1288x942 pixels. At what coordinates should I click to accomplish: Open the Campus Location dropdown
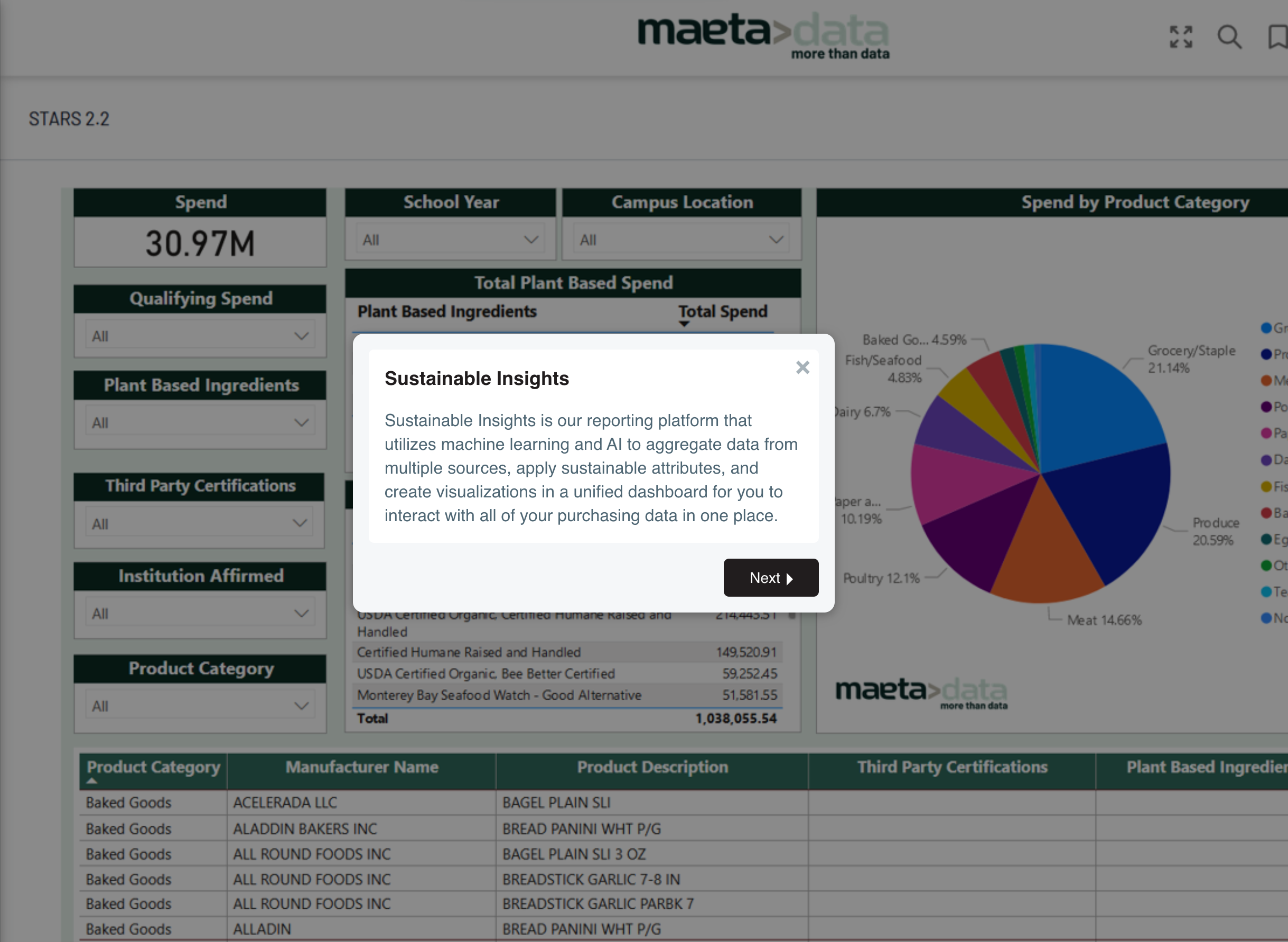pos(681,240)
